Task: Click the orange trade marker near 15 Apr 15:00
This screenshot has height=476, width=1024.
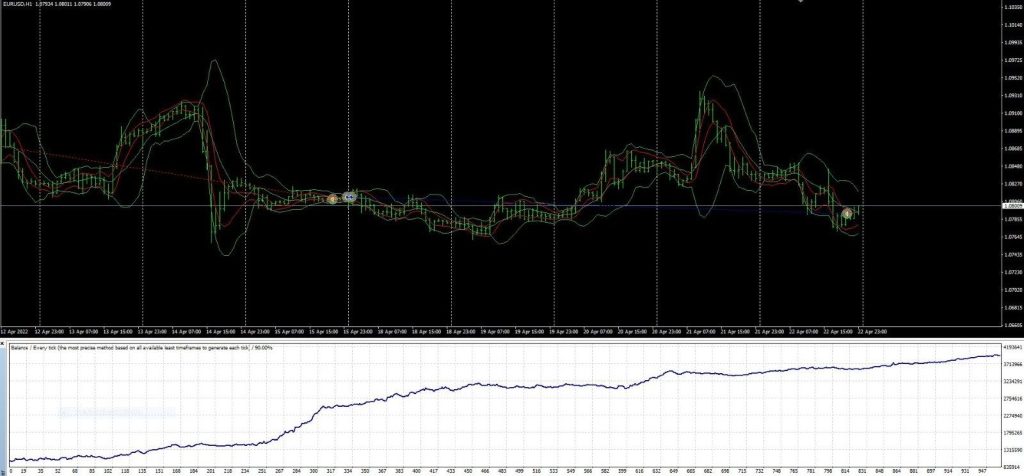Action: pyautogui.click(x=333, y=200)
